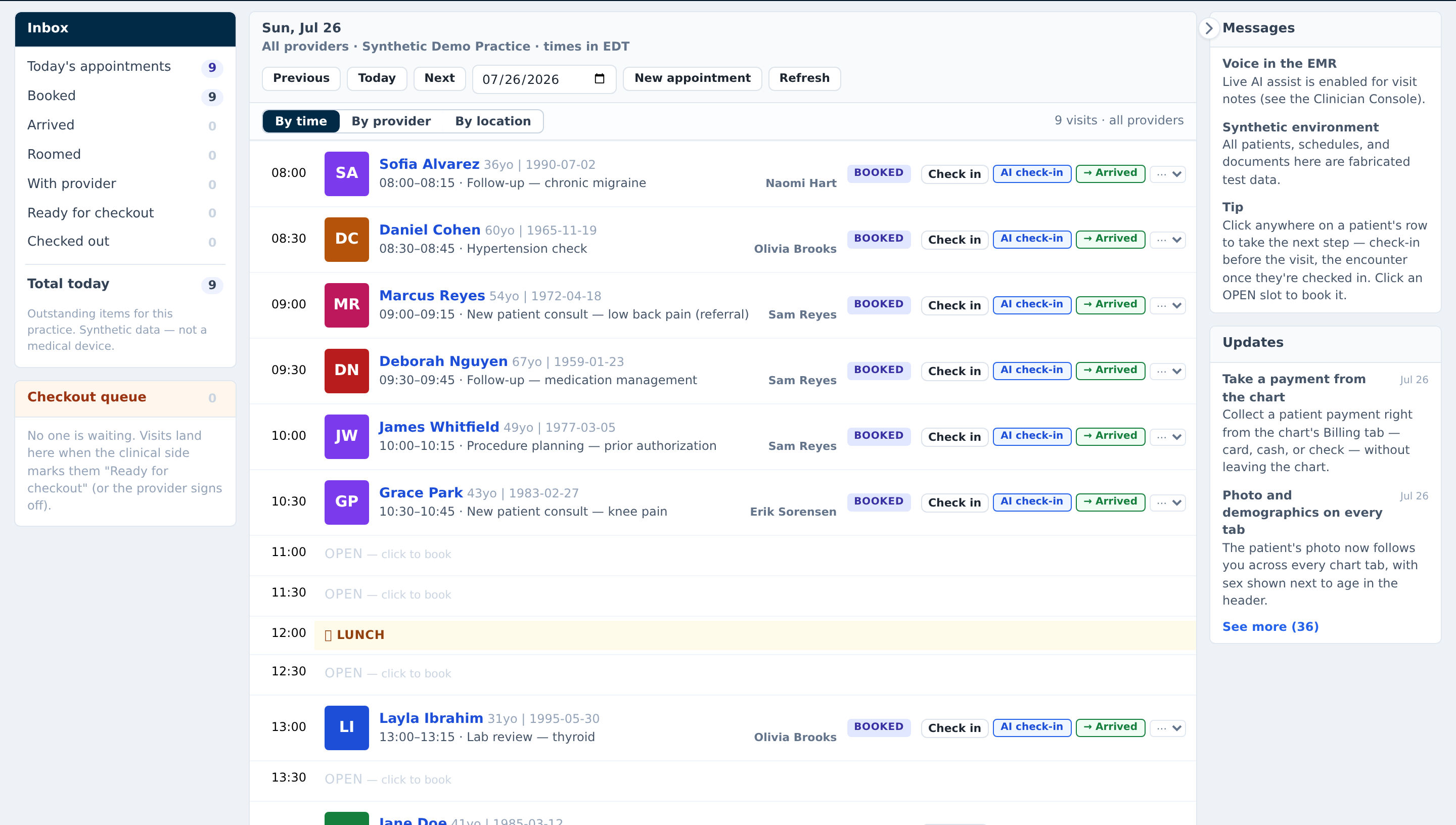Click BOOKED status badge for Sofia Alvarez
Viewport: 1456px width, 825px height.
[878, 173]
